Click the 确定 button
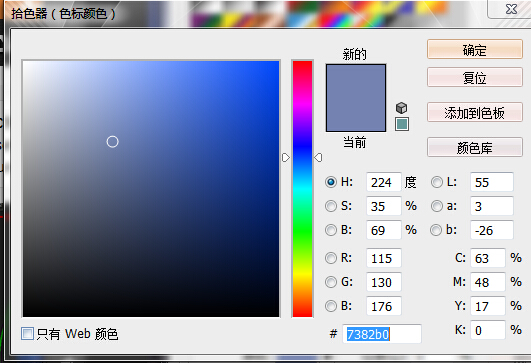This screenshot has height=363, width=531. 475,49
